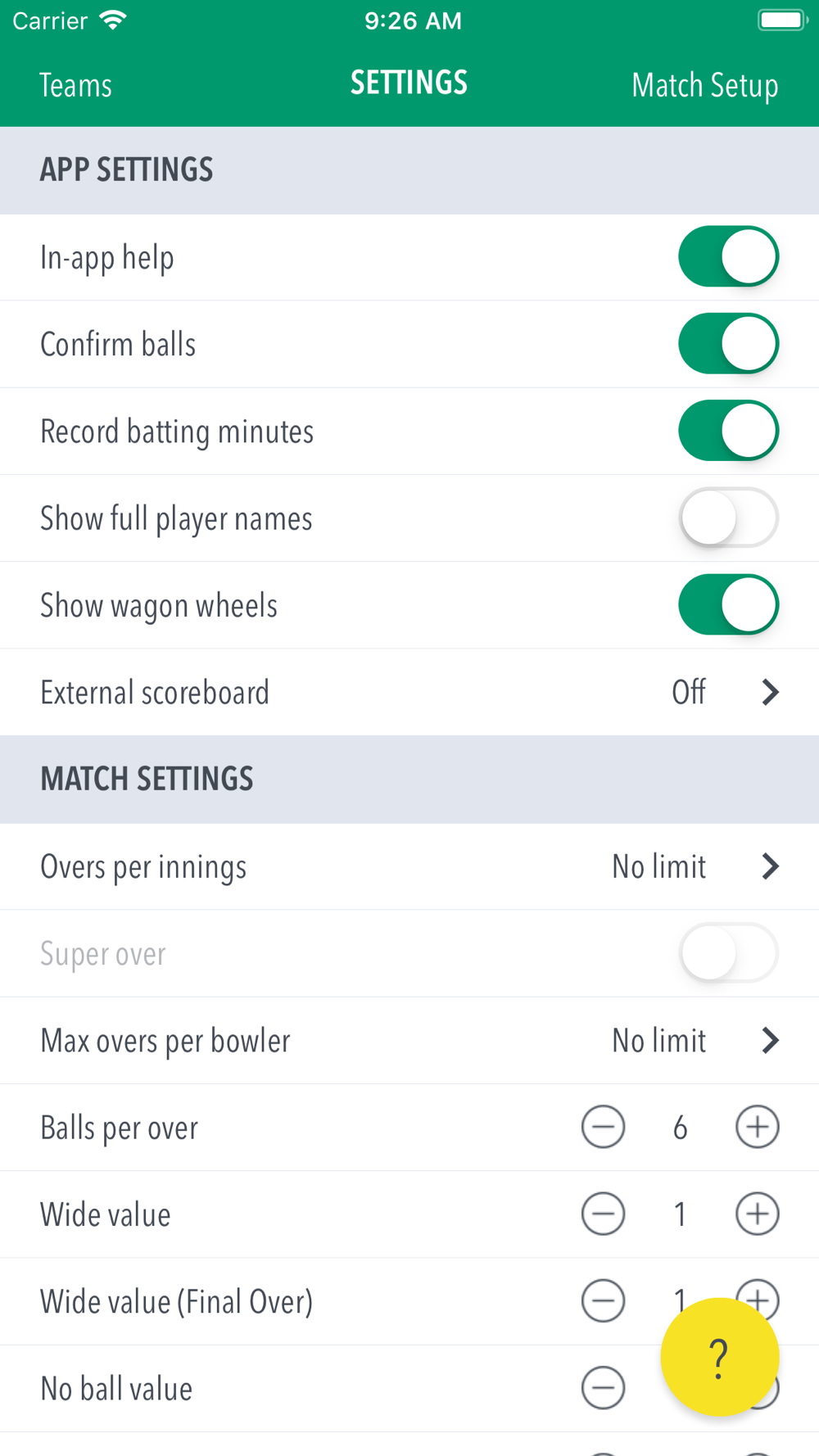Viewport: 819px width, 1456px height.
Task: Go to Teams in the navigation bar
Action: click(75, 85)
